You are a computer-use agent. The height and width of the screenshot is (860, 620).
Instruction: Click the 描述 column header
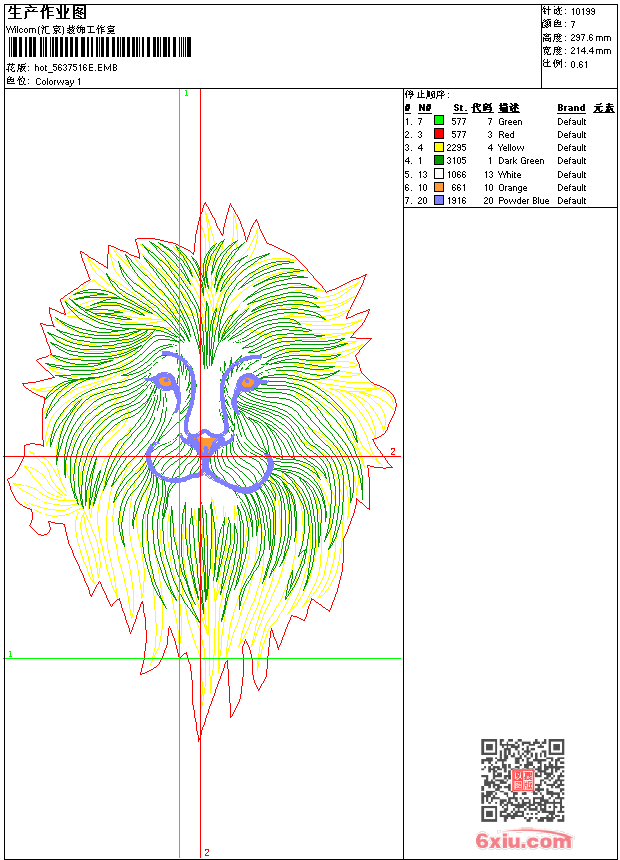point(508,108)
